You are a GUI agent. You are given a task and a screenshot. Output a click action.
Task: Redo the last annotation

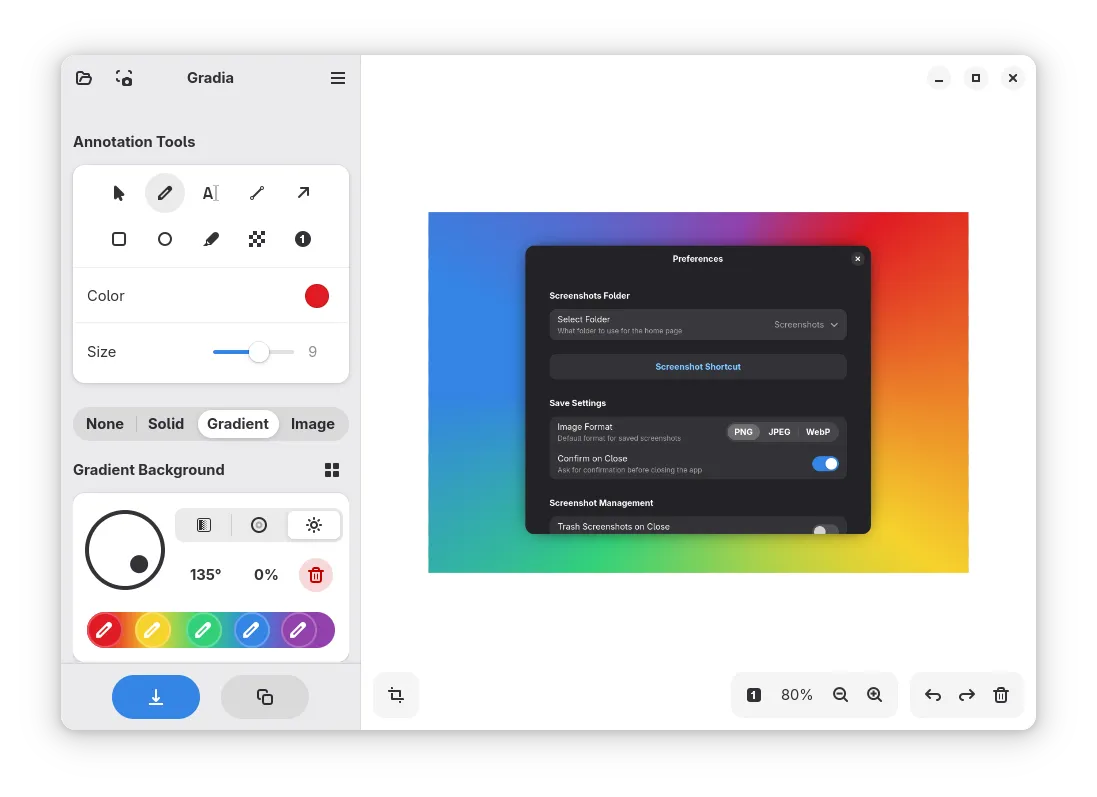click(x=967, y=695)
